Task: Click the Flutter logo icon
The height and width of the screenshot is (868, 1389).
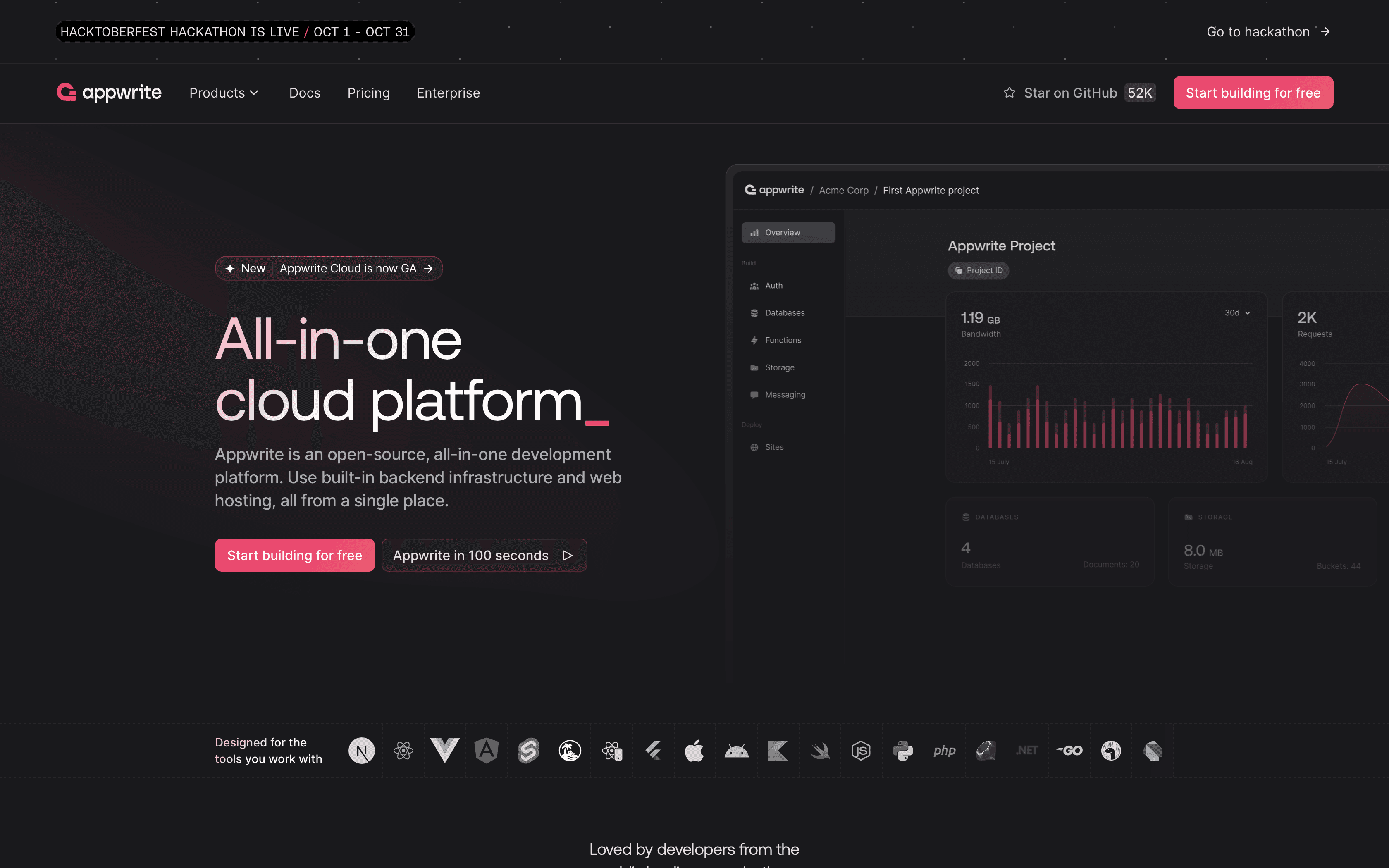Action: click(653, 750)
